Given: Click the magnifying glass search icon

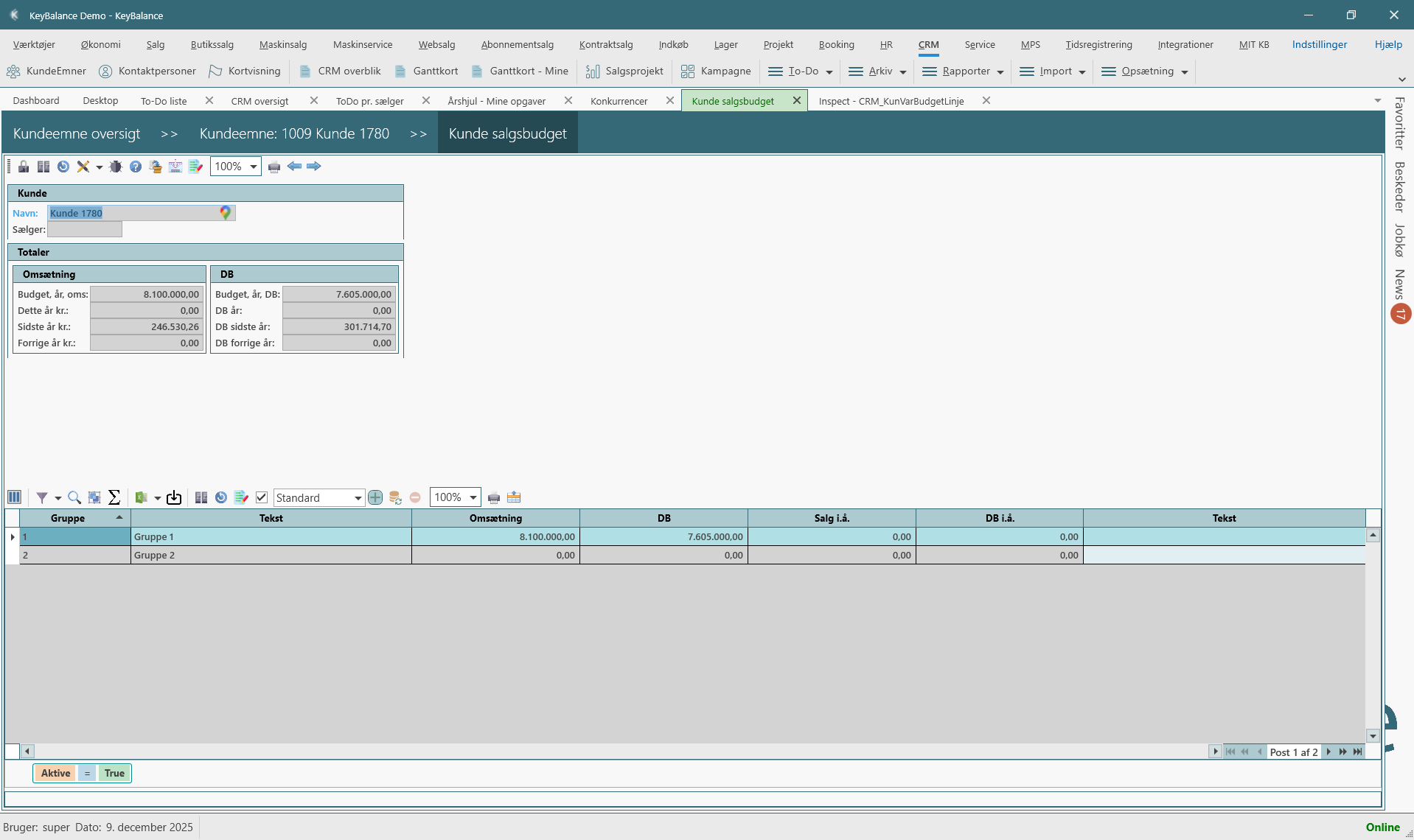Looking at the screenshot, I should tap(74, 498).
